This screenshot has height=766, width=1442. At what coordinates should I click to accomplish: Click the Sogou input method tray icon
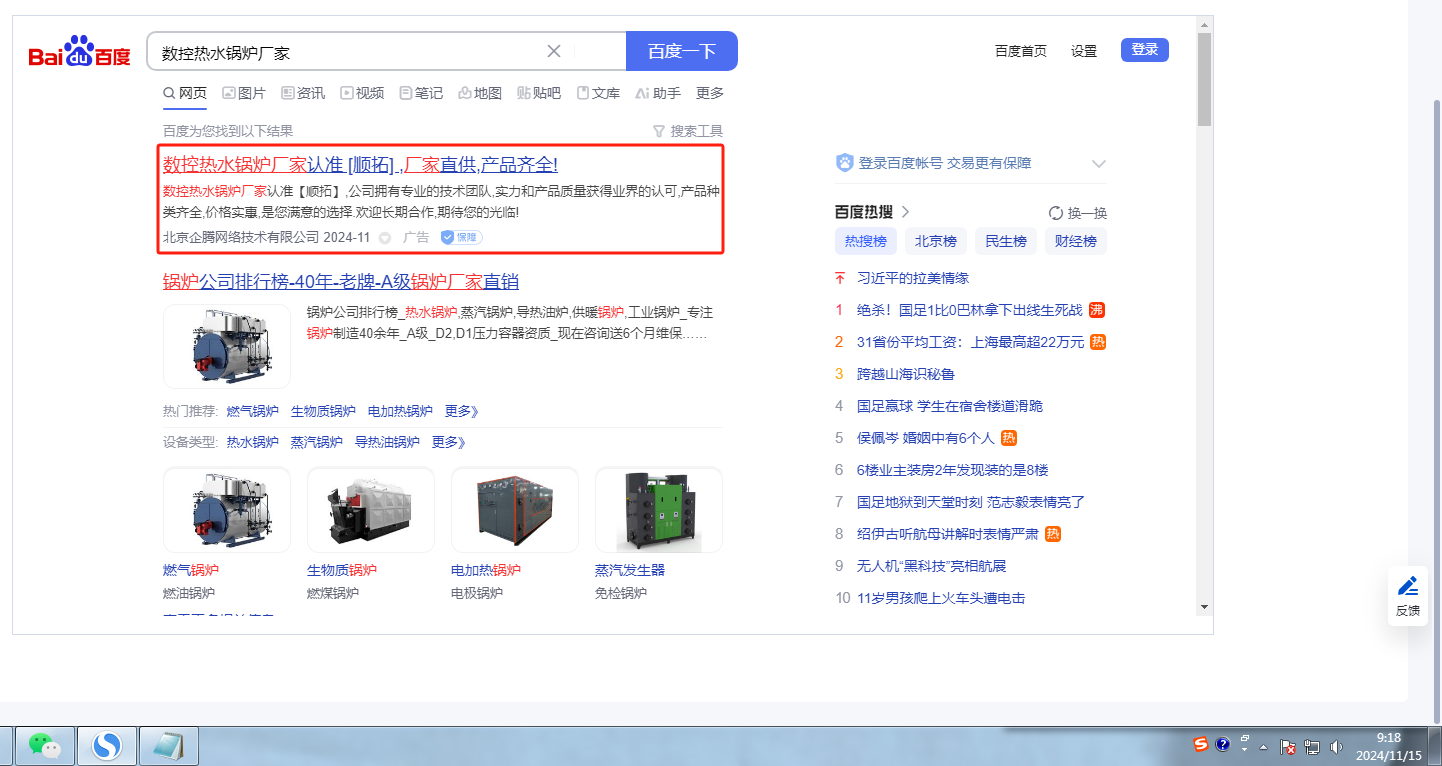pos(1201,744)
